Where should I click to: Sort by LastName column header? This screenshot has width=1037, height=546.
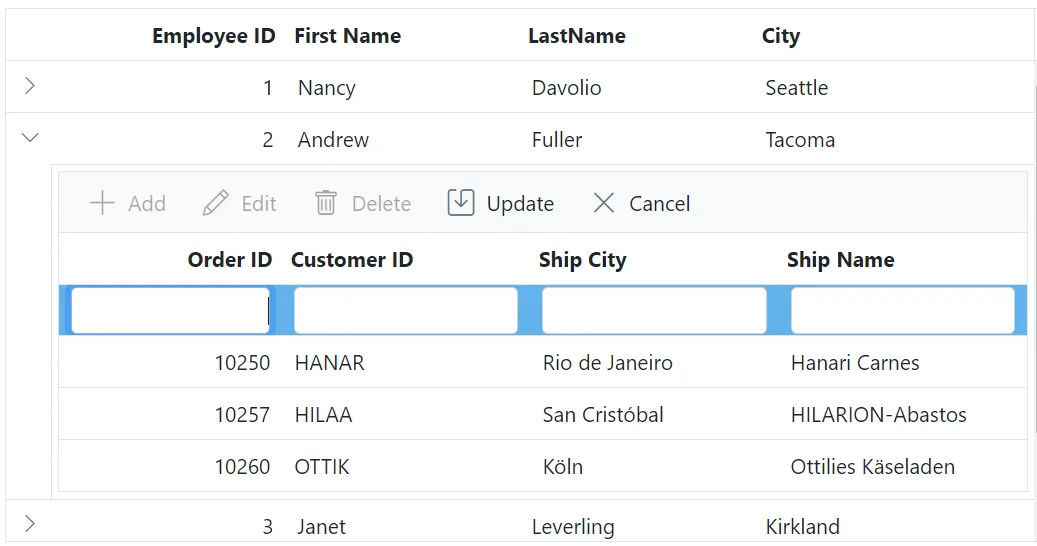(577, 36)
